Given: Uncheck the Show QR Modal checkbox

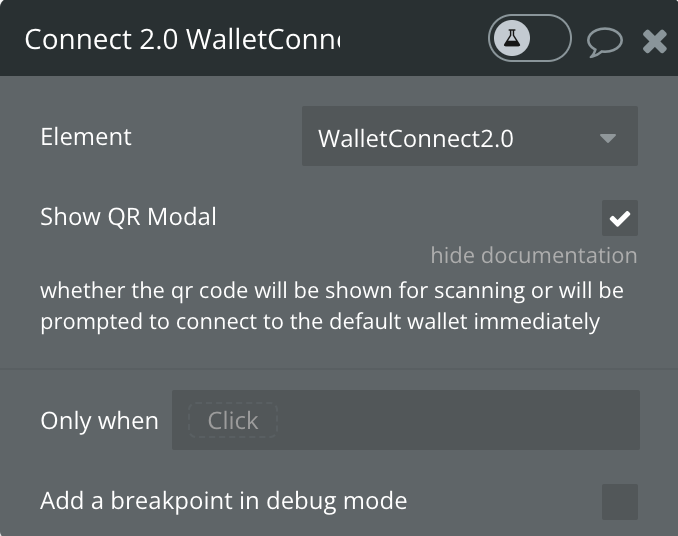Looking at the screenshot, I should (x=620, y=218).
